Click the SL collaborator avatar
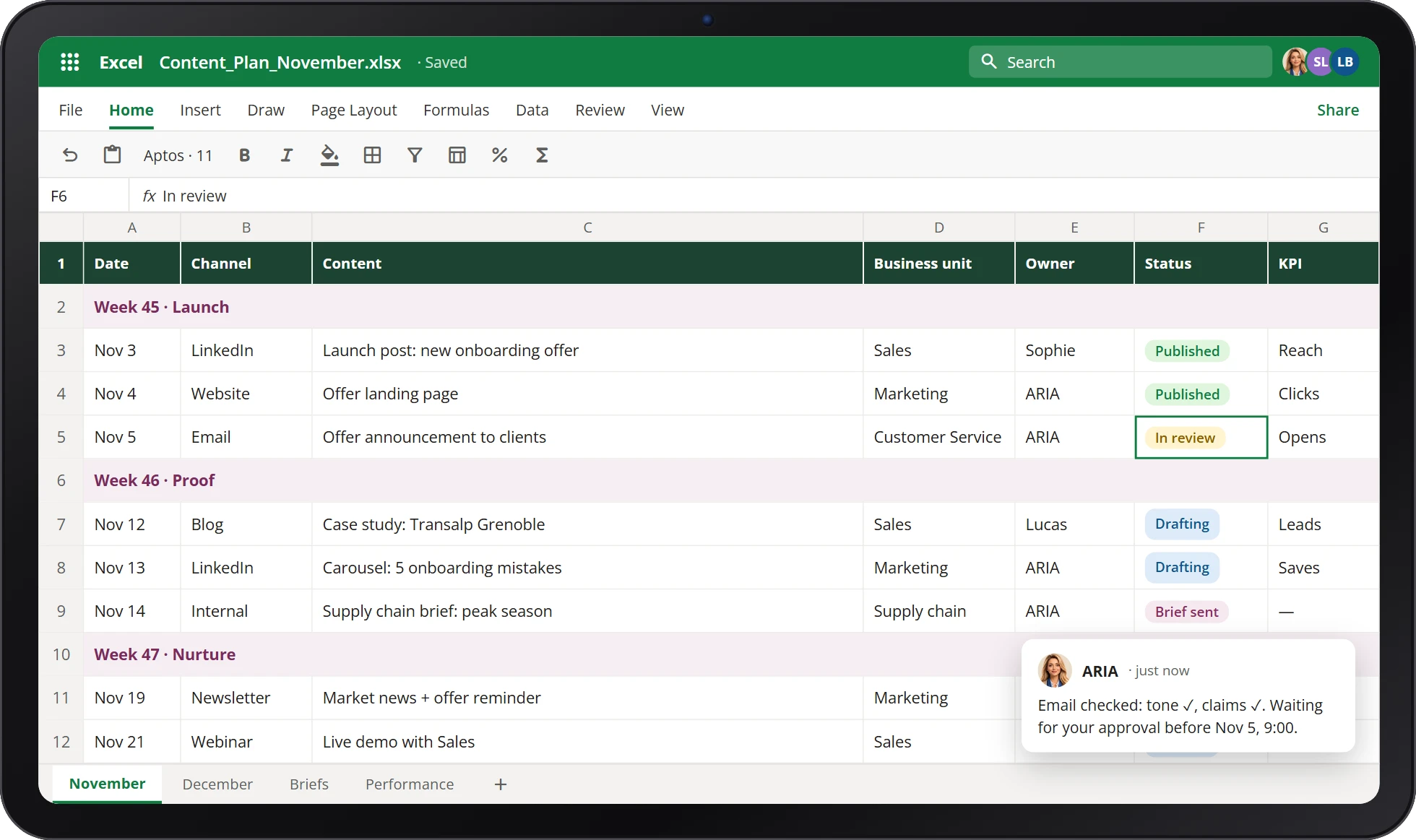The width and height of the screenshot is (1416, 840). pyautogui.click(x=1320, y=62)
